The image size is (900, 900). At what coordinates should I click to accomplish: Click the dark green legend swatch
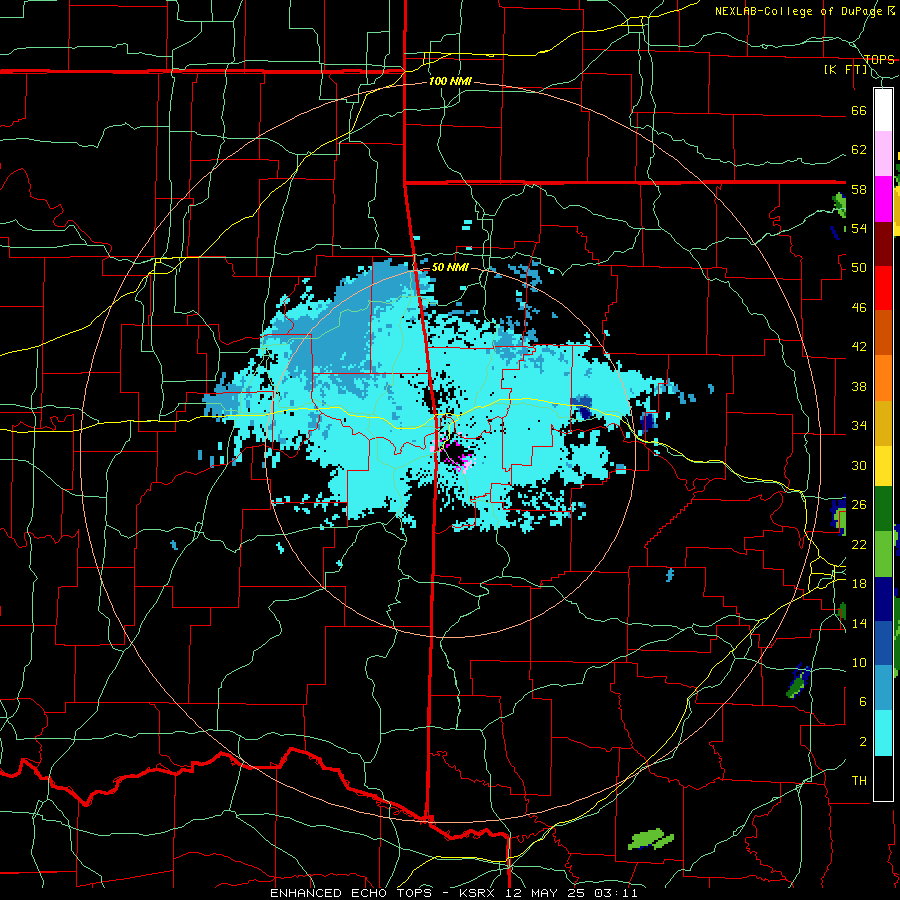click(883, 509)
